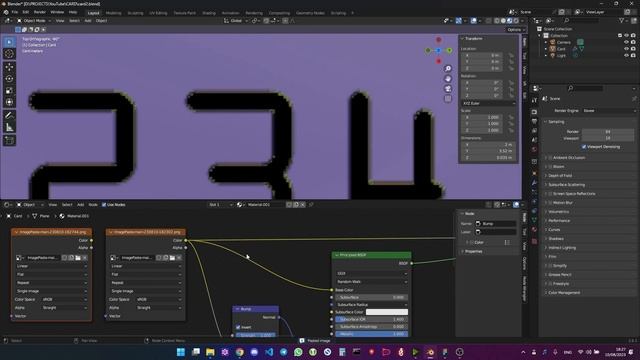Enable the Screen Space Reflections checkbox
The width and height of the screenshot is (640, 360).
coord(550,193)
